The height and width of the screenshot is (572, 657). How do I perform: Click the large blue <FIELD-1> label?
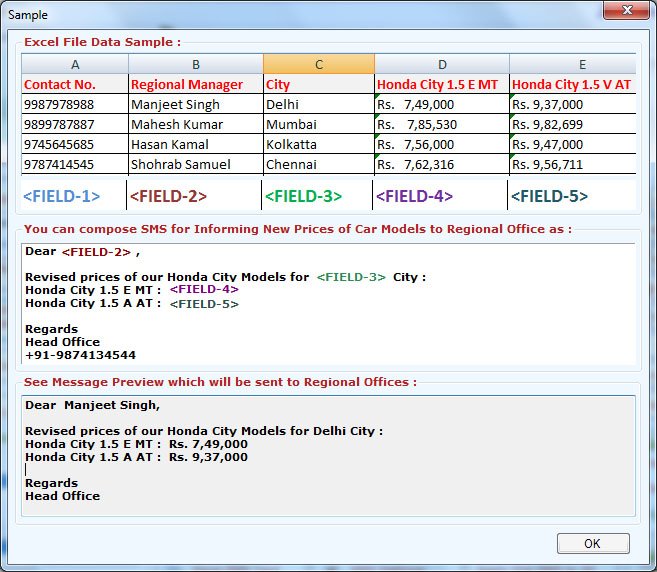coord(62,196)
